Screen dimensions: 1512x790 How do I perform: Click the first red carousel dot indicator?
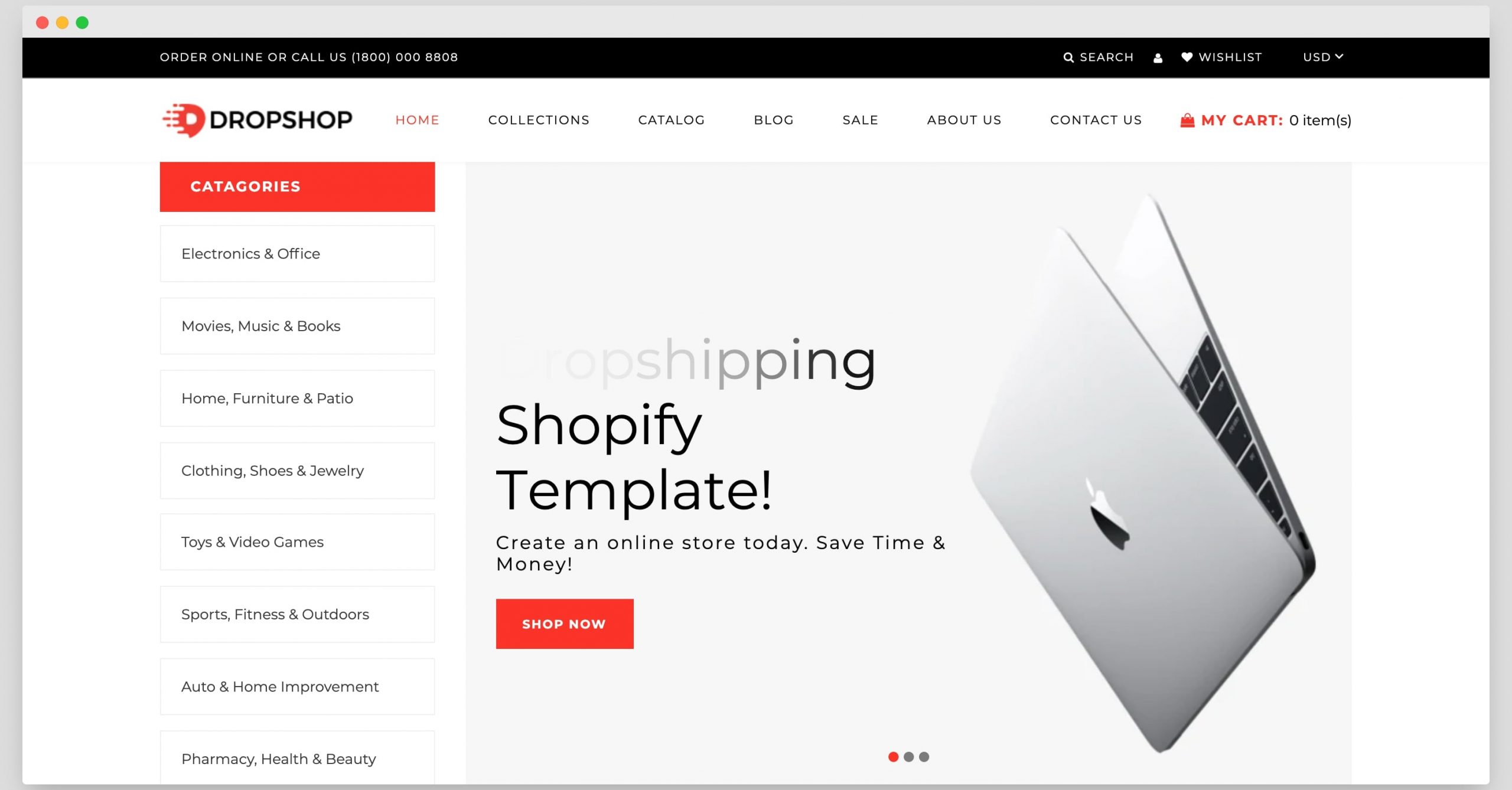pyautogui.click(x=894, y=756)
